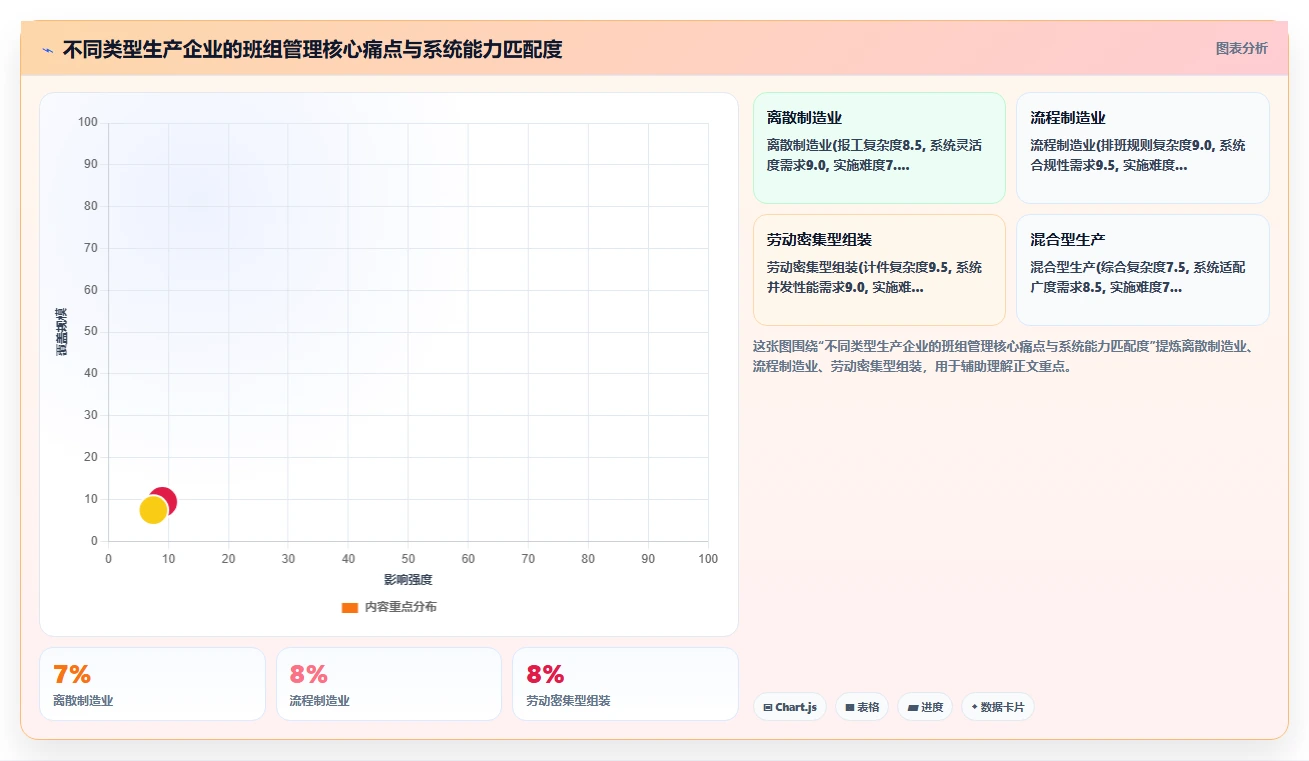Screen dimensions: 1309x761
Task: Select the 7% 离散制造业 stat card
Action: point(152,684)
